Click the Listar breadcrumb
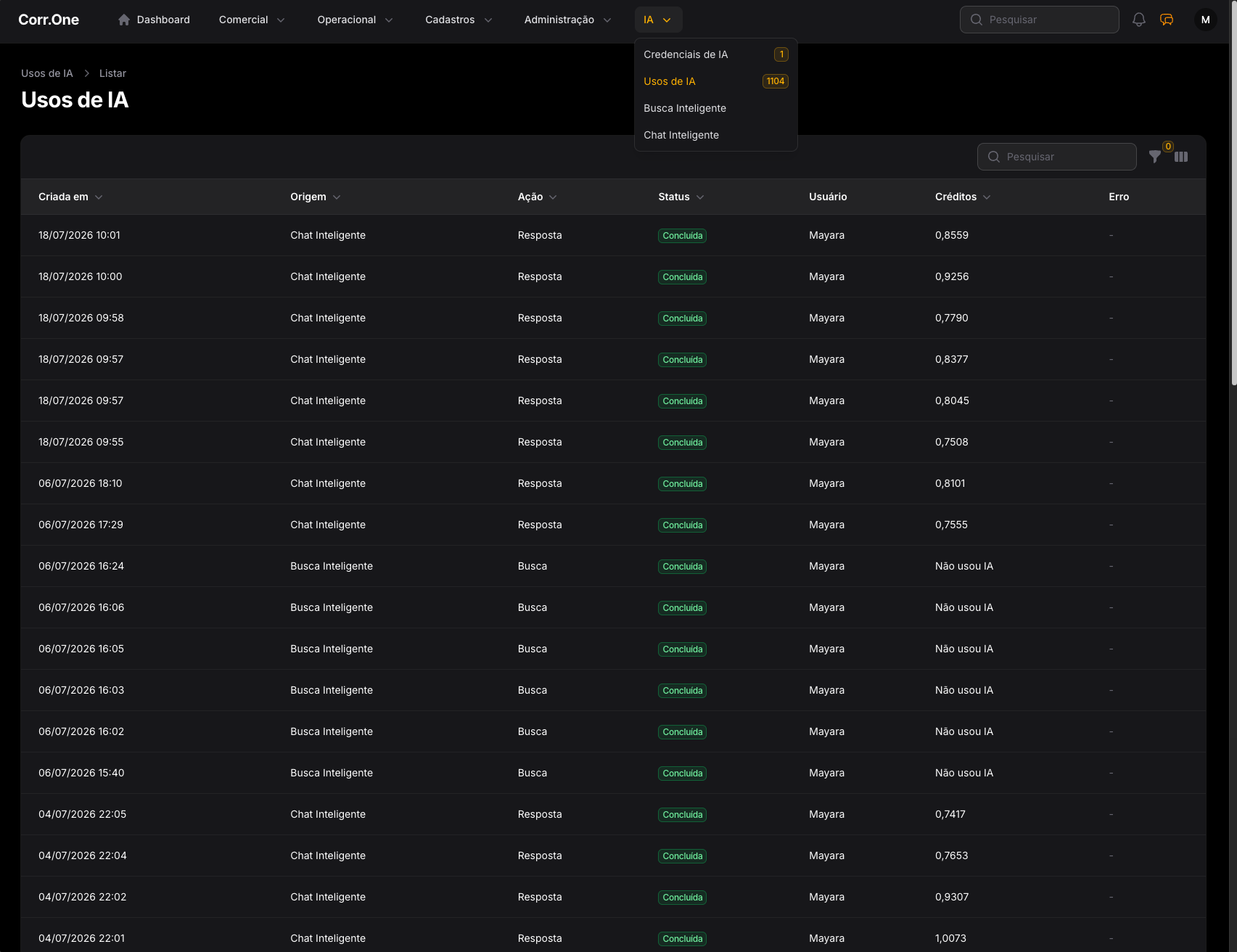Image resolution: width=1237 pixels, height=952 pixels. [112, 73]
